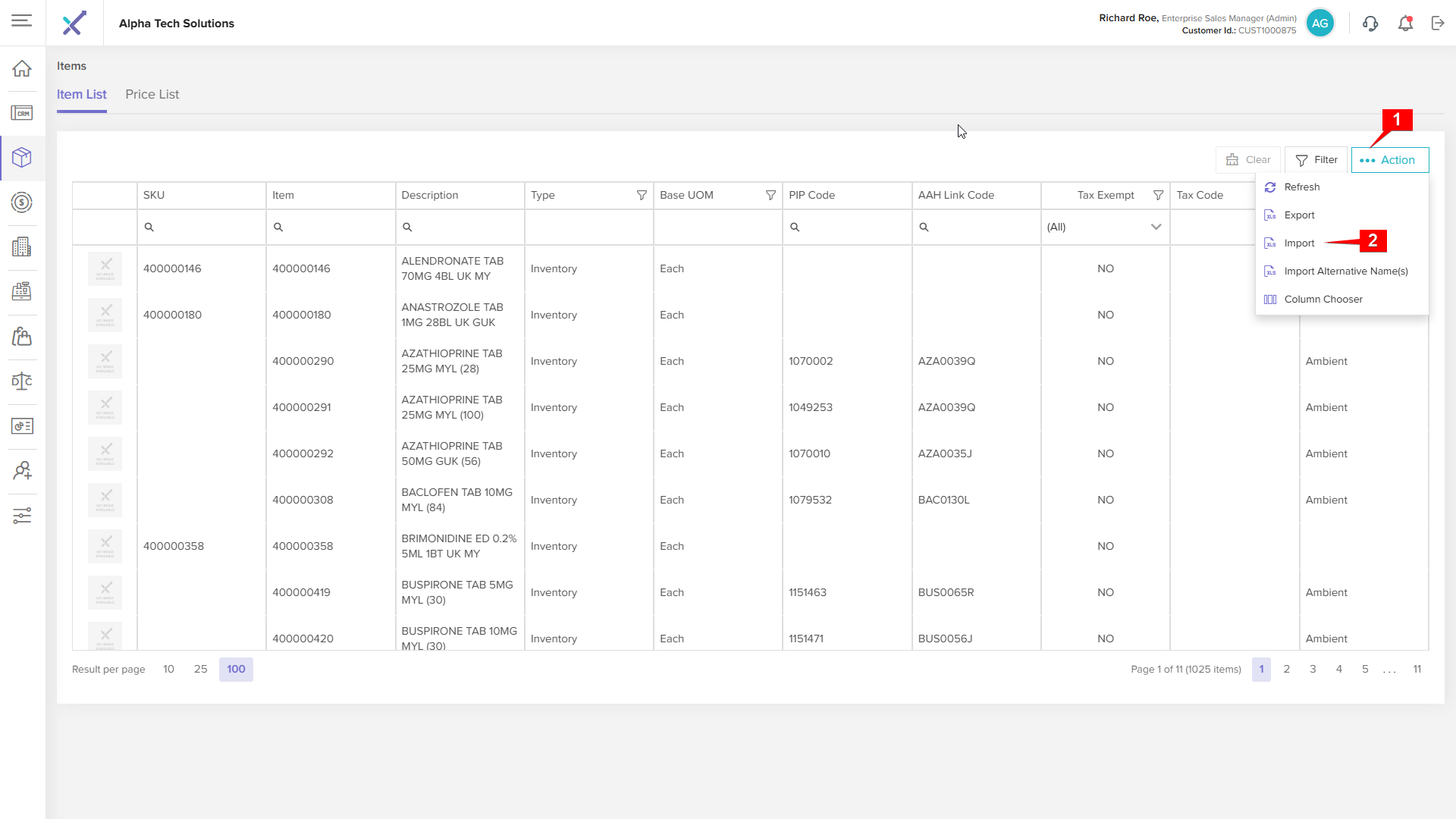
Task: Open the hamburger menu icon
Action: pos(22,20)
